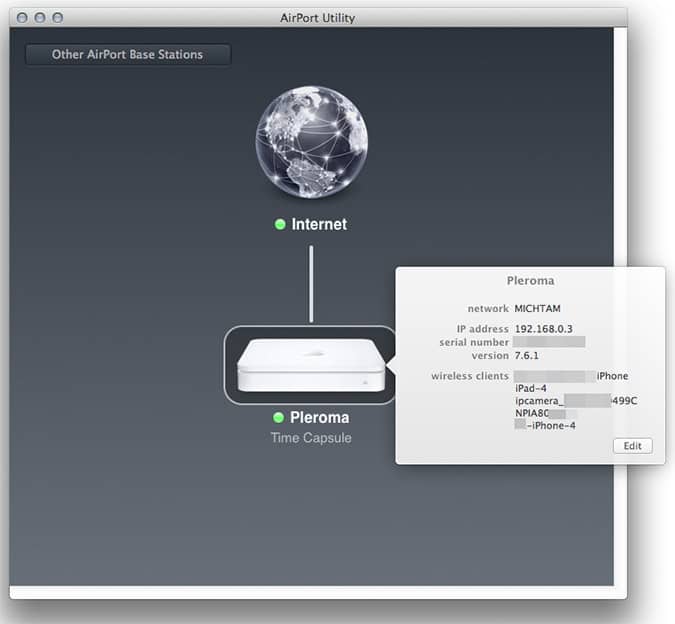The height and width of the screenshot is (624, 675).
Task: Select the Pleroma Time Capsule device icon
Action: click(x=309, y=366)
